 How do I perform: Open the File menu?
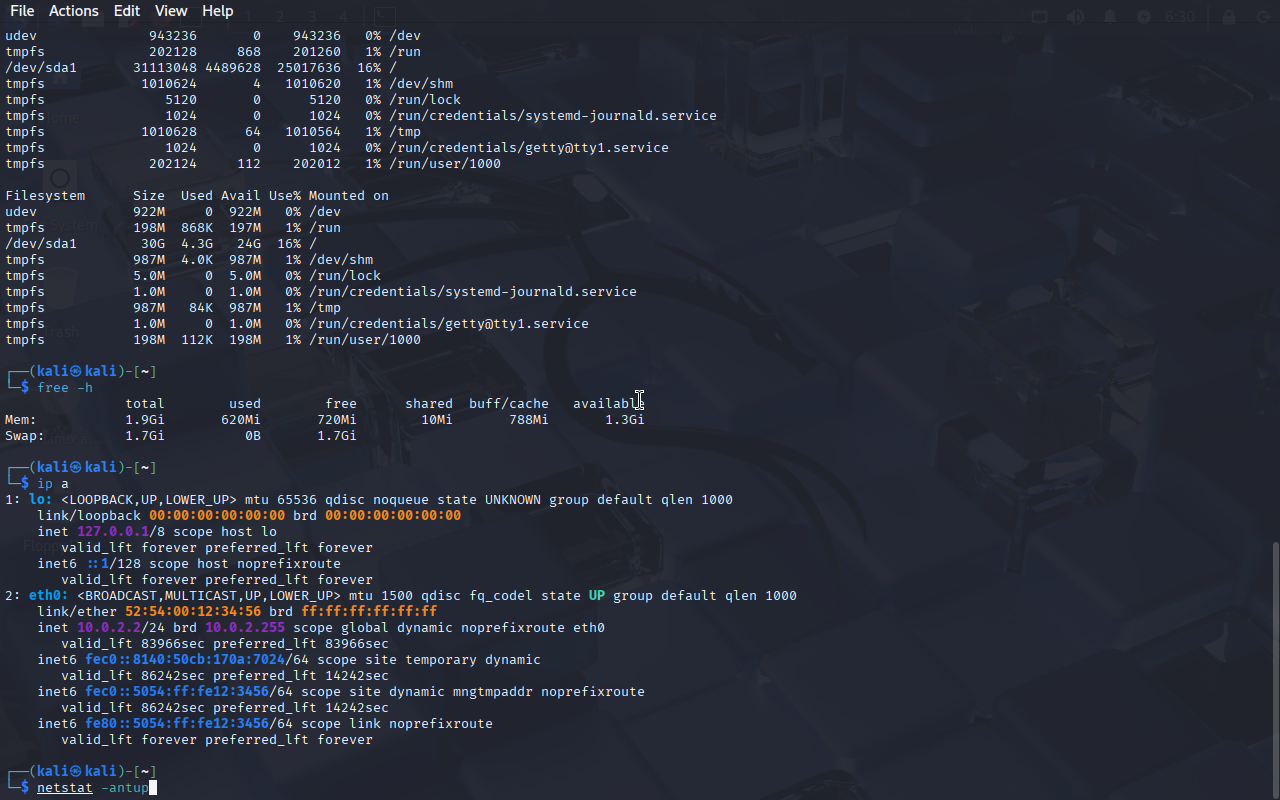tap(22, 11)
